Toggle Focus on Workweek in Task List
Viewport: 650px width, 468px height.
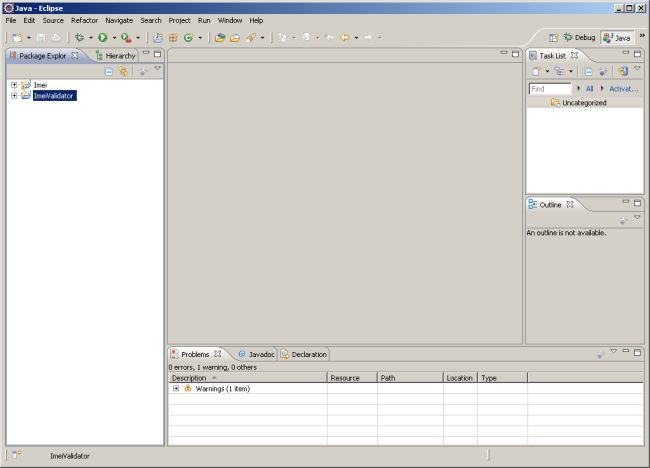click(622, 71)
